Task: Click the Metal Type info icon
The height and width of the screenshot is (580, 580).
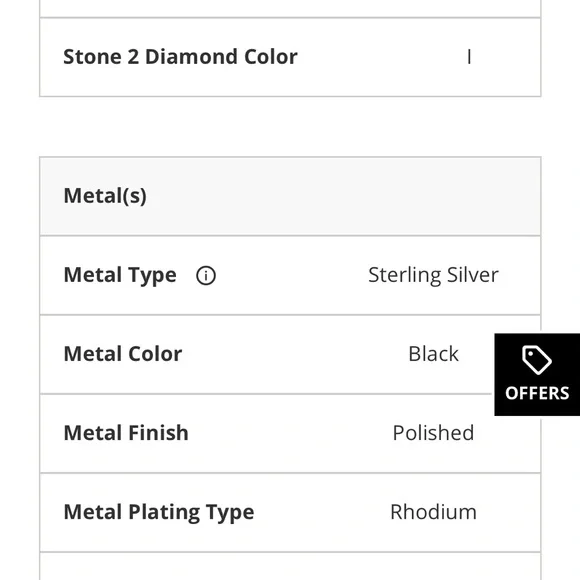Action: coord(206,276)
